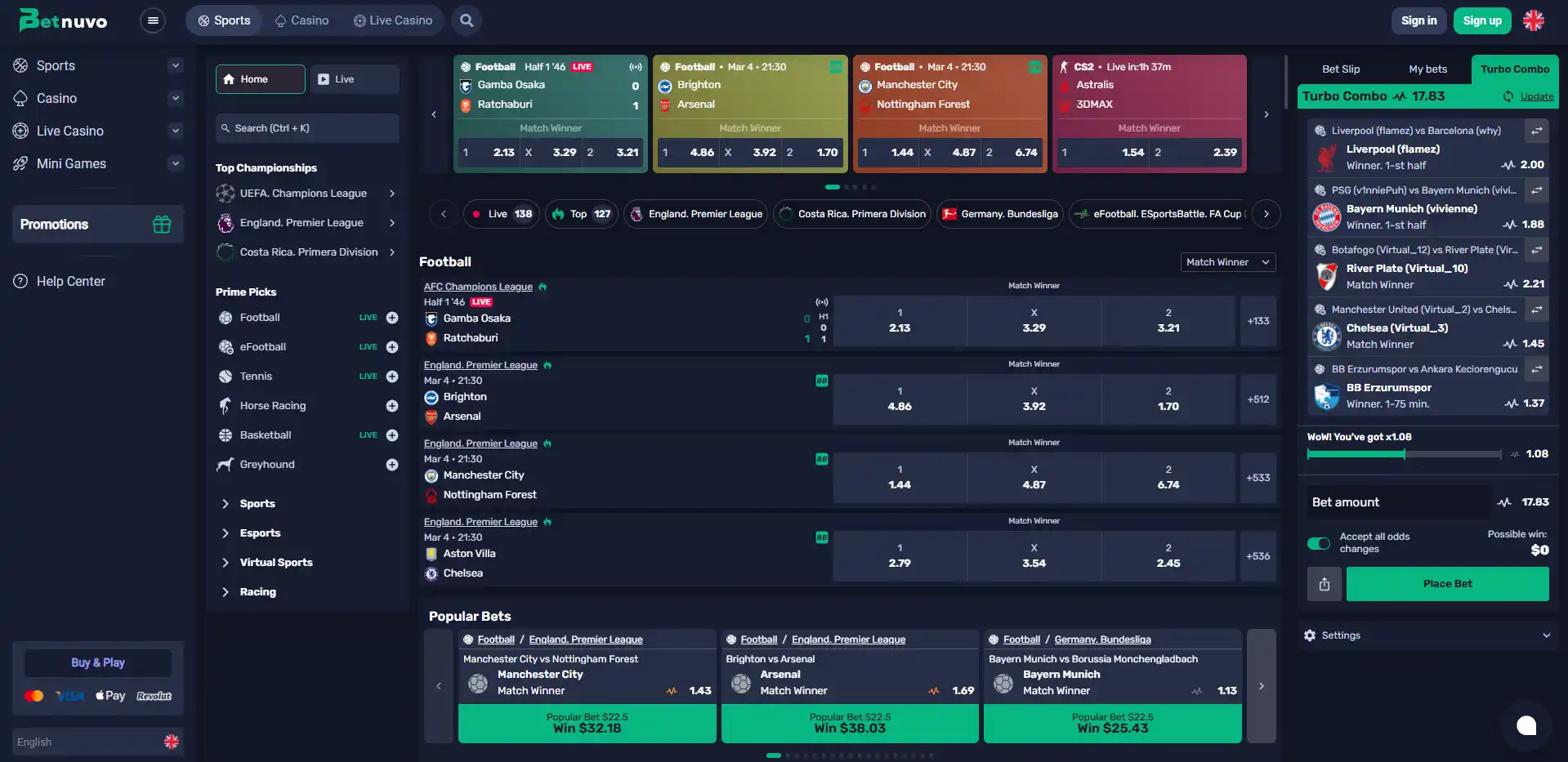Open the AFC Champions League link

(x=478, y=287)
